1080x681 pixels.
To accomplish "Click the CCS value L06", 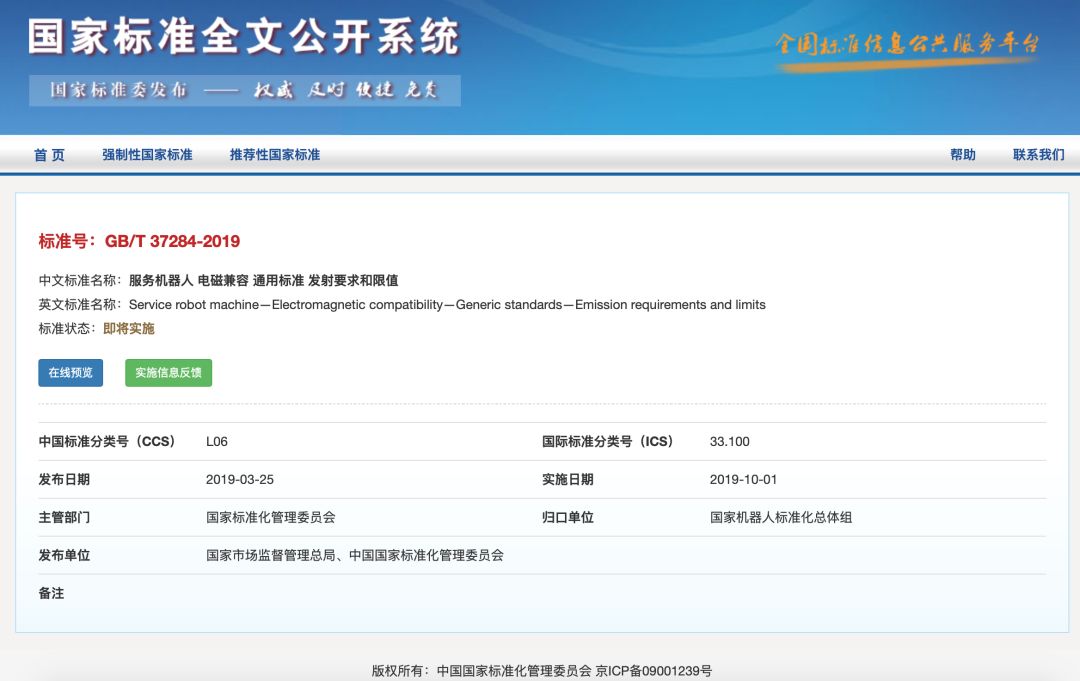I will tap(217, 442).
